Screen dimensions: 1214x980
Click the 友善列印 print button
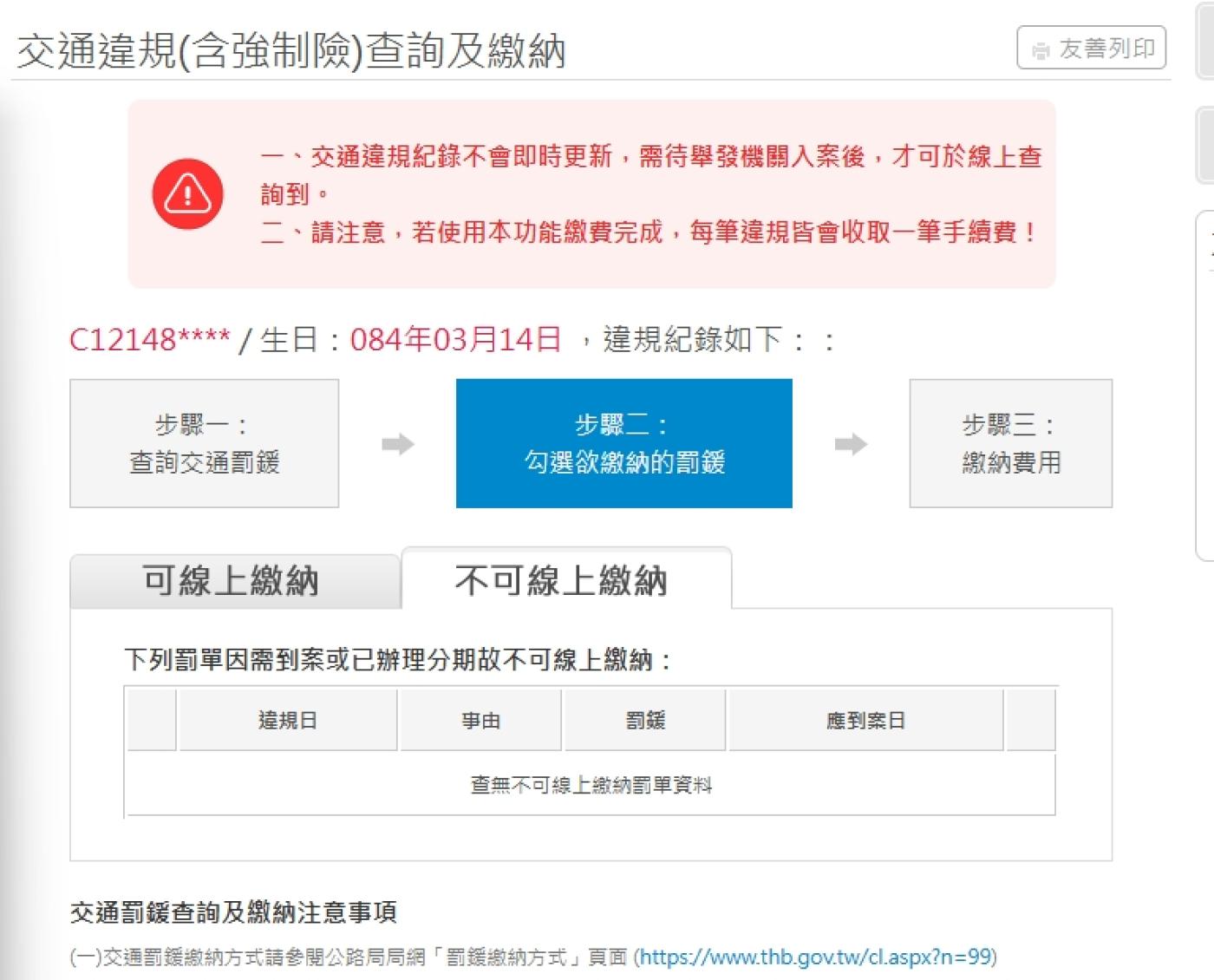[1091, 49]
